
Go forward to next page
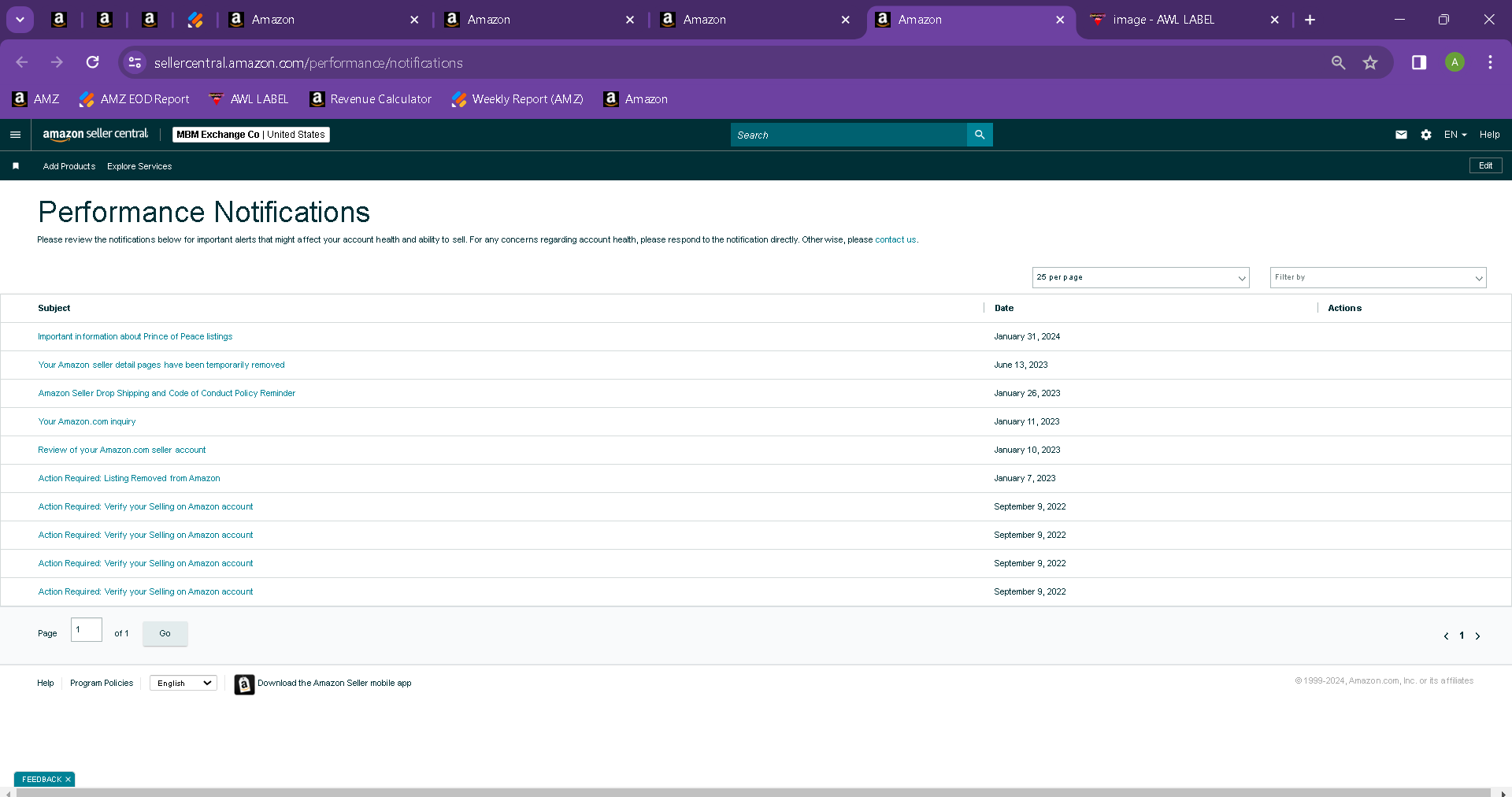[x=57, y=62]
